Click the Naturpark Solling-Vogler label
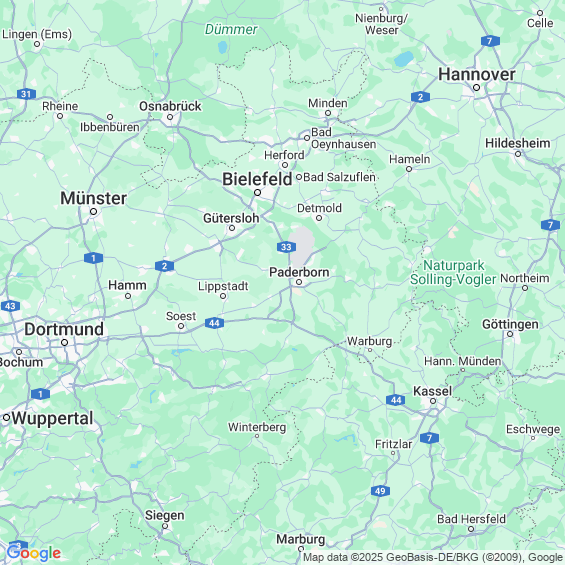 click(453, 272)
